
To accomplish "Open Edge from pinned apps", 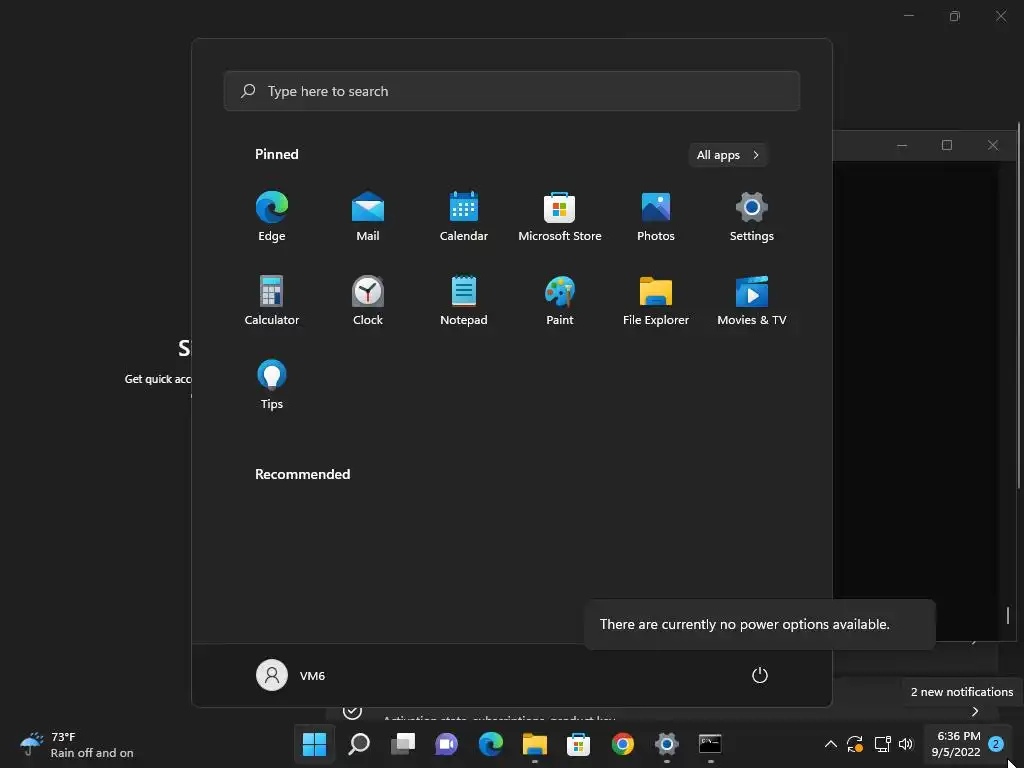I will (x=272, y=216).
